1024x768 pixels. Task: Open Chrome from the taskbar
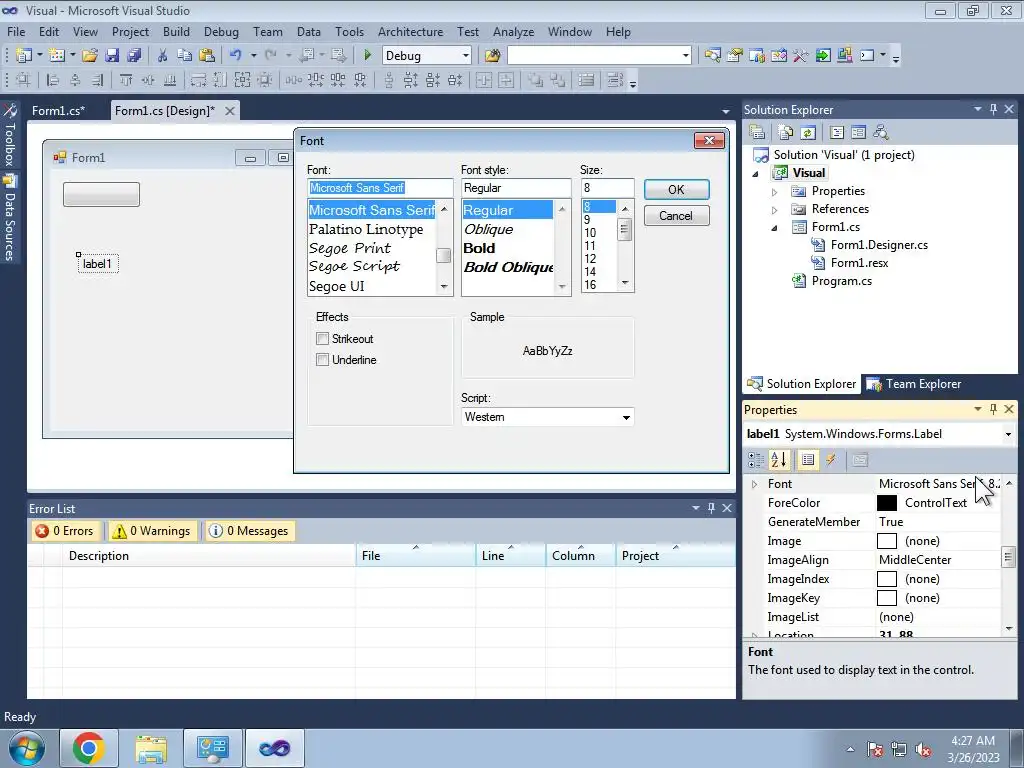tap(89, 748)
